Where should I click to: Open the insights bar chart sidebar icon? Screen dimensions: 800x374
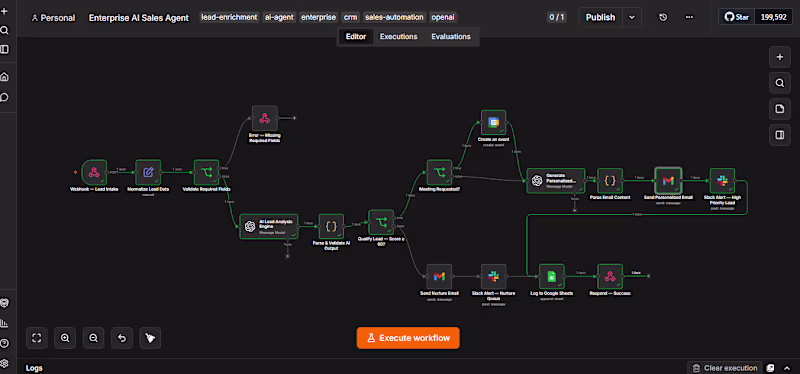tap(5, 323)
